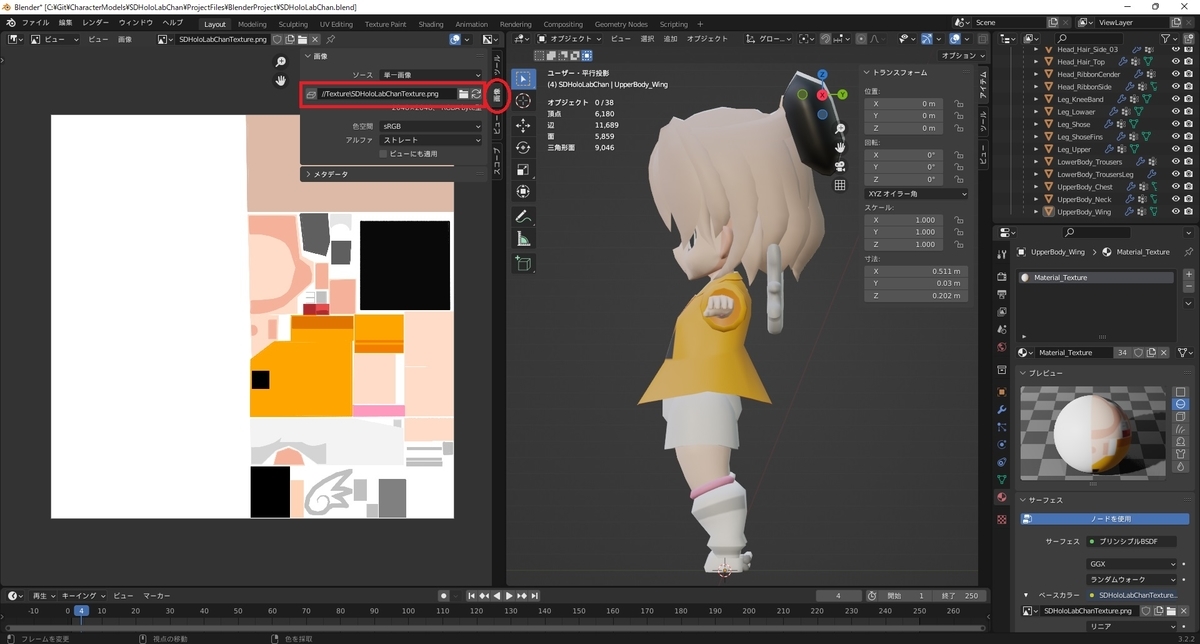Image resolution: width=1200 pixels, height=644 pixels.
Task: Open the 編集 menu
Action: tap(66, 22)
